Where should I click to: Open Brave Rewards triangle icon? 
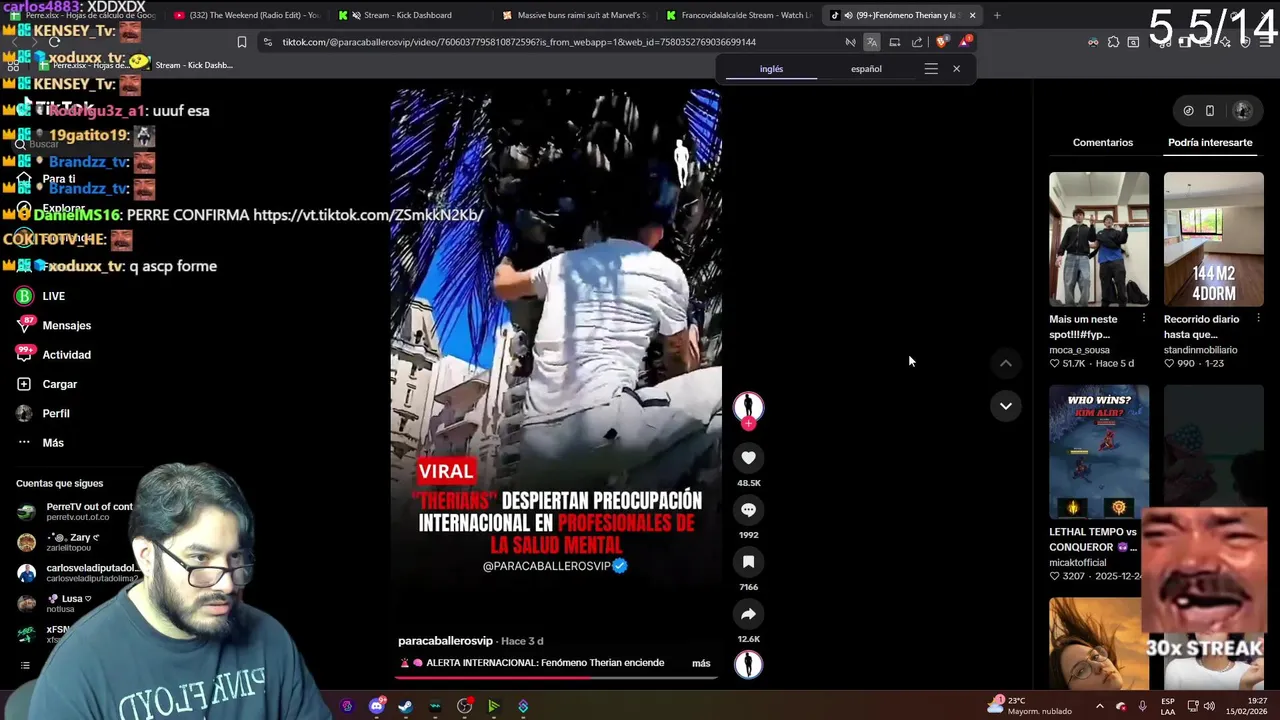[x=965, y=42]
